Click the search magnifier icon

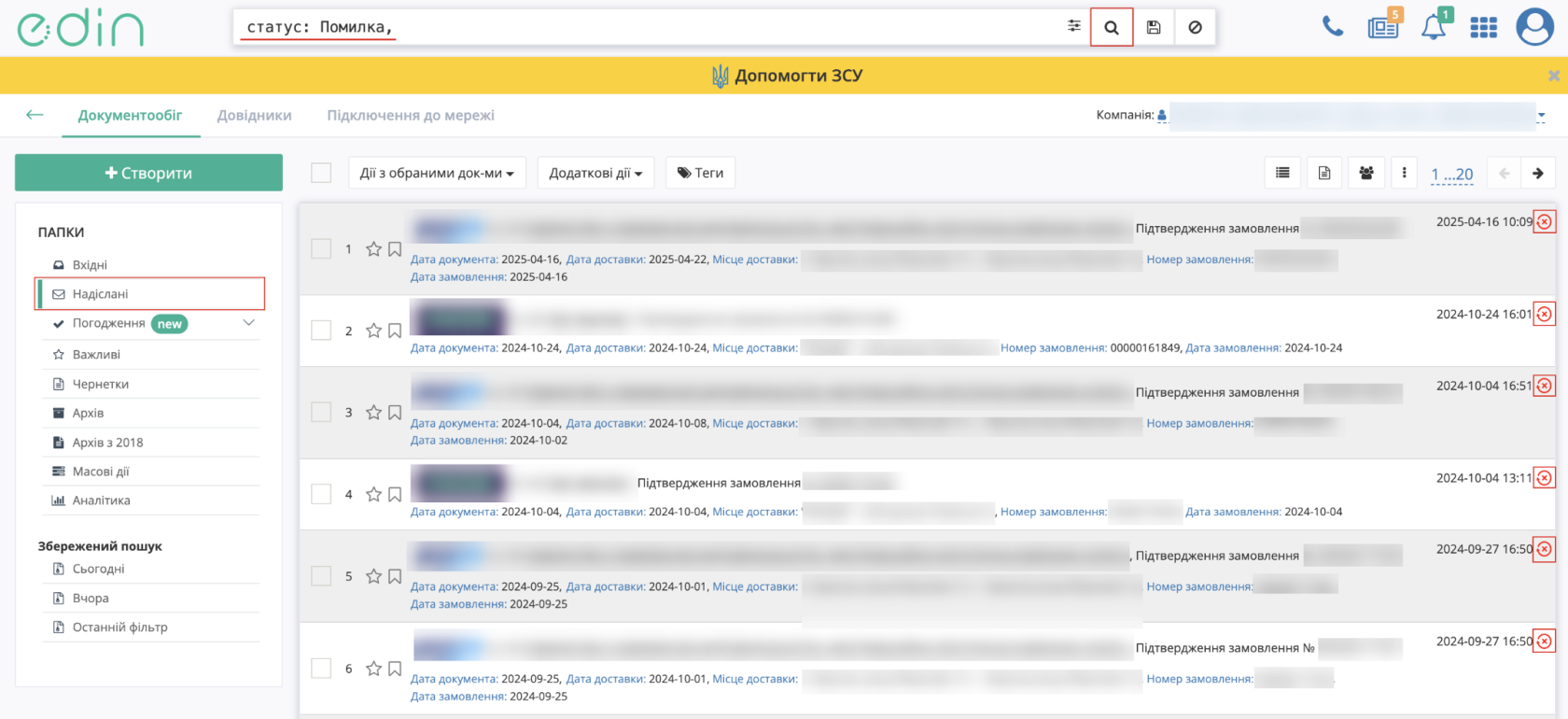pyautogui.click(x=1112, y=27)
